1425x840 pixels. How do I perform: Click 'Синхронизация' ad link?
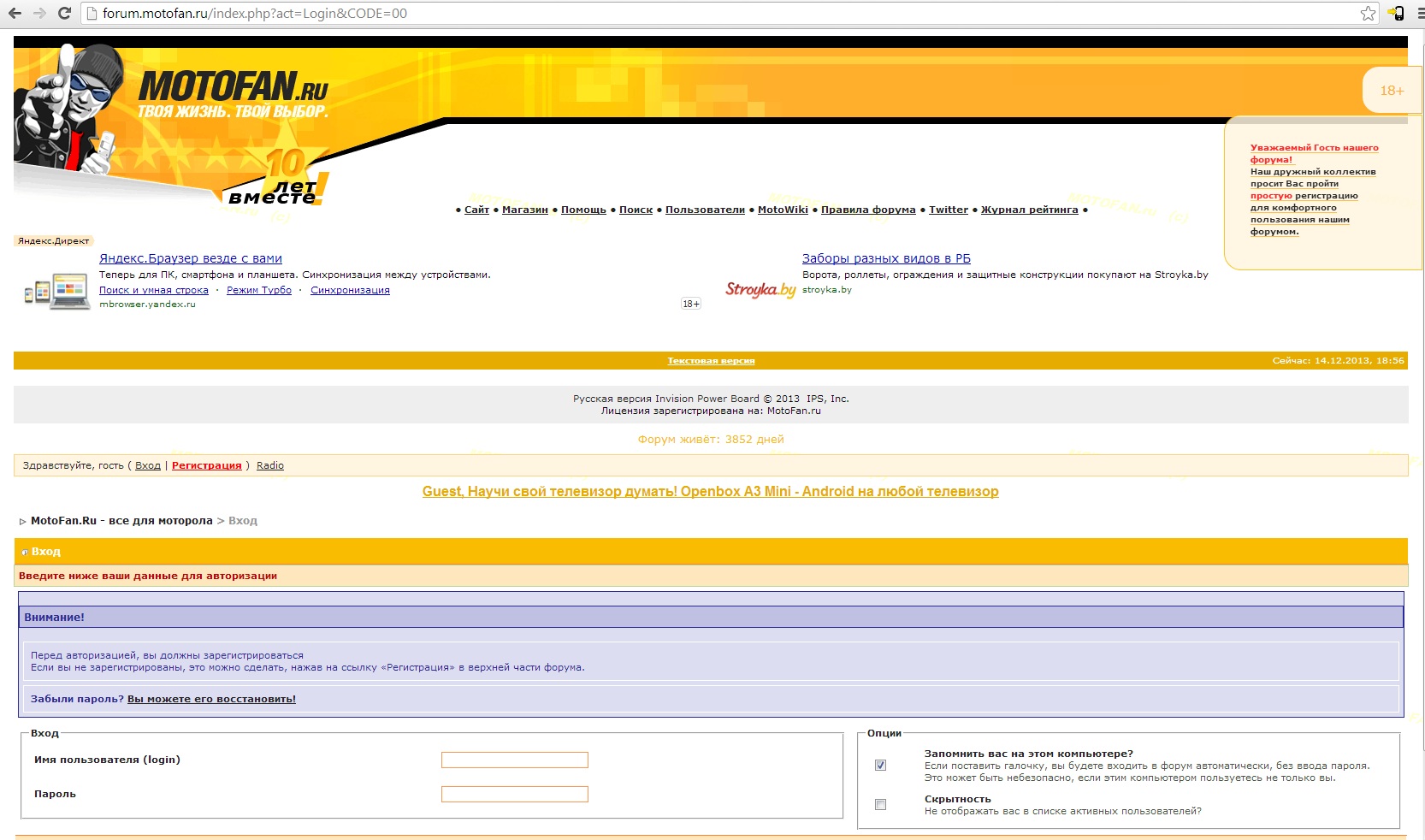click(350, 290)
